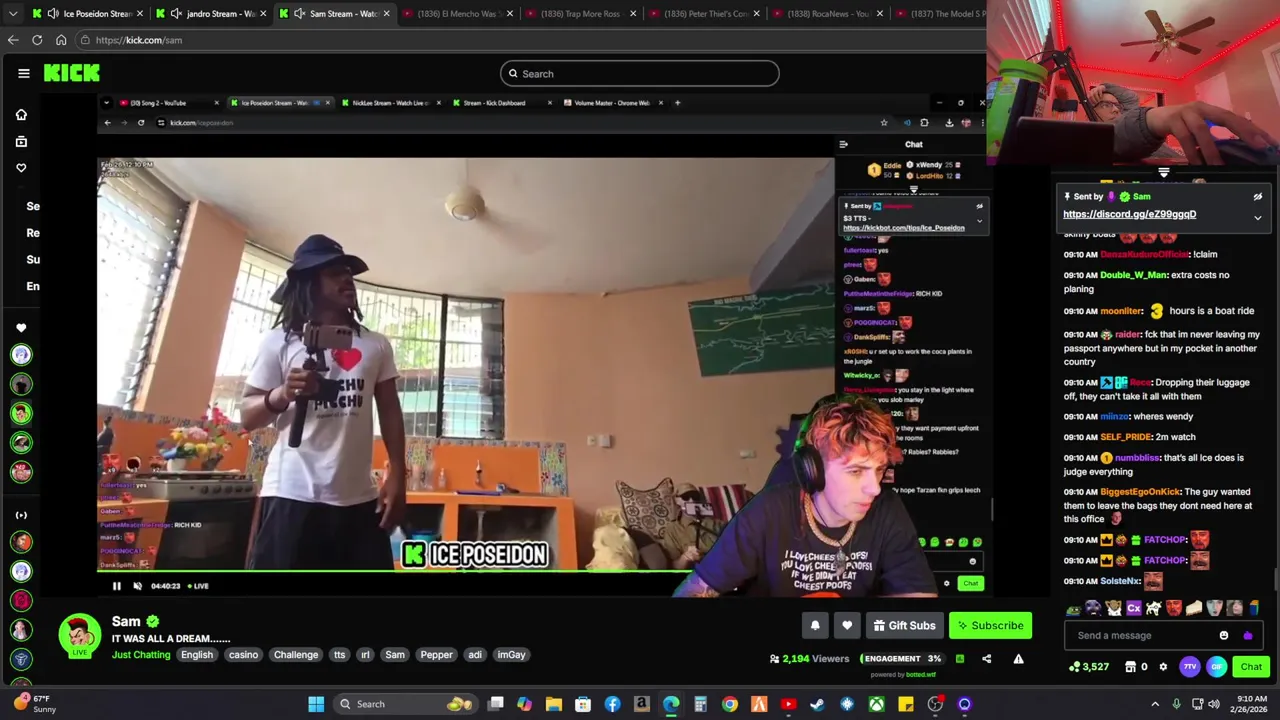Report stream with the warning triangle icon
This screenshot has height=720, width=1280.
1018,659
